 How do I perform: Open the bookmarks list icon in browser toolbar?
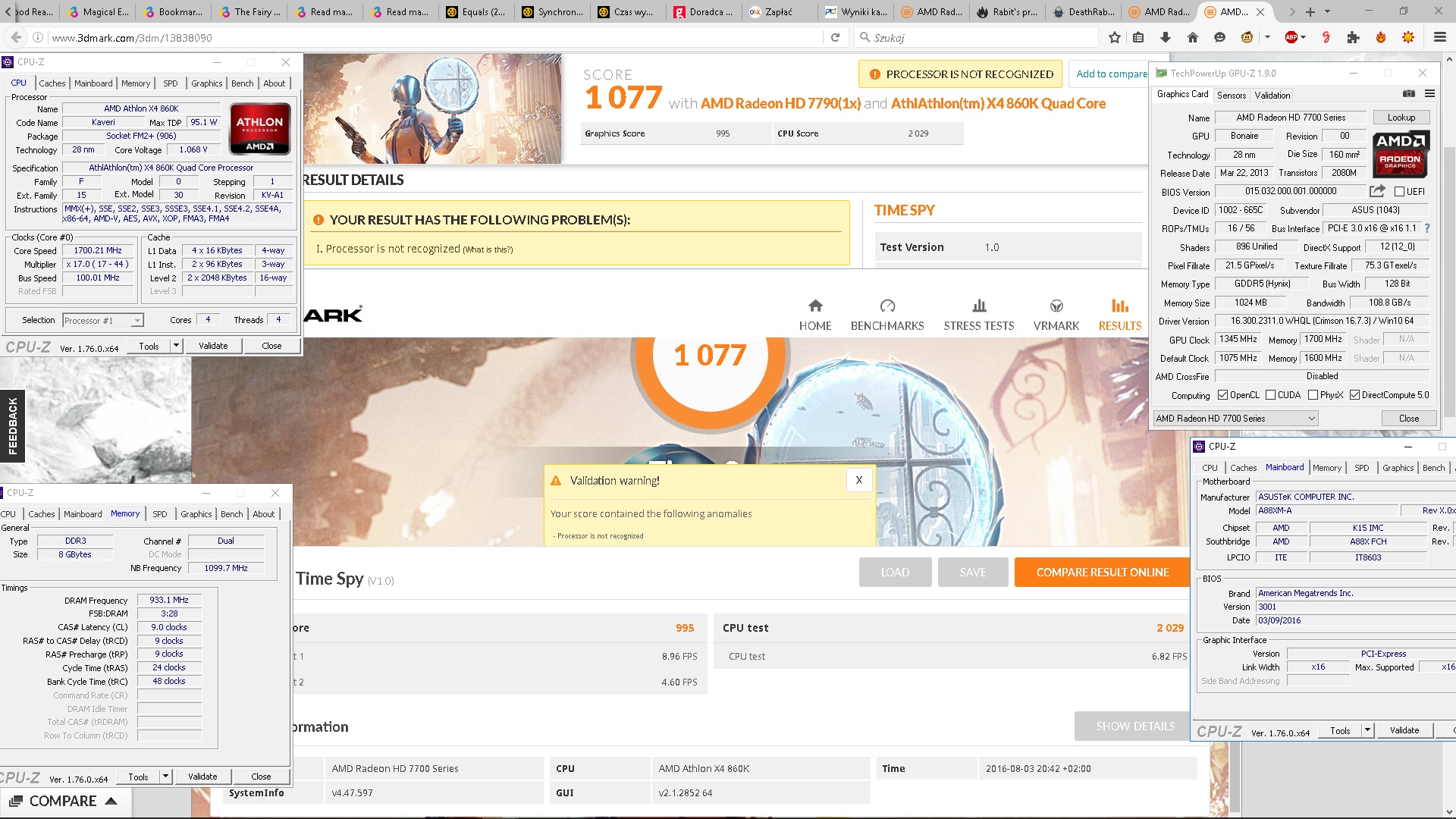pos(1138,37)
